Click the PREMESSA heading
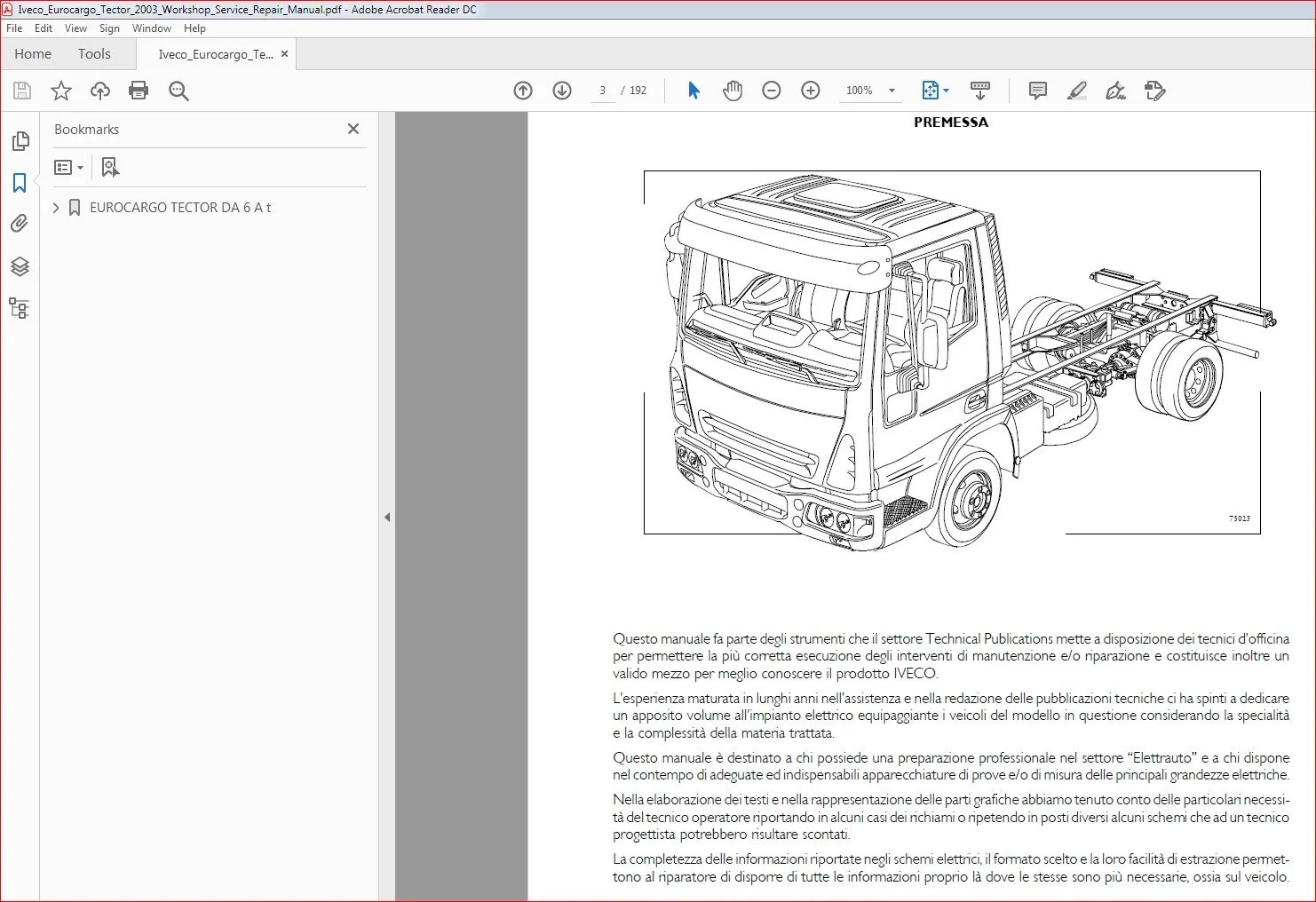This screenshot has width=1316, height=902. [x=951, y=123]
